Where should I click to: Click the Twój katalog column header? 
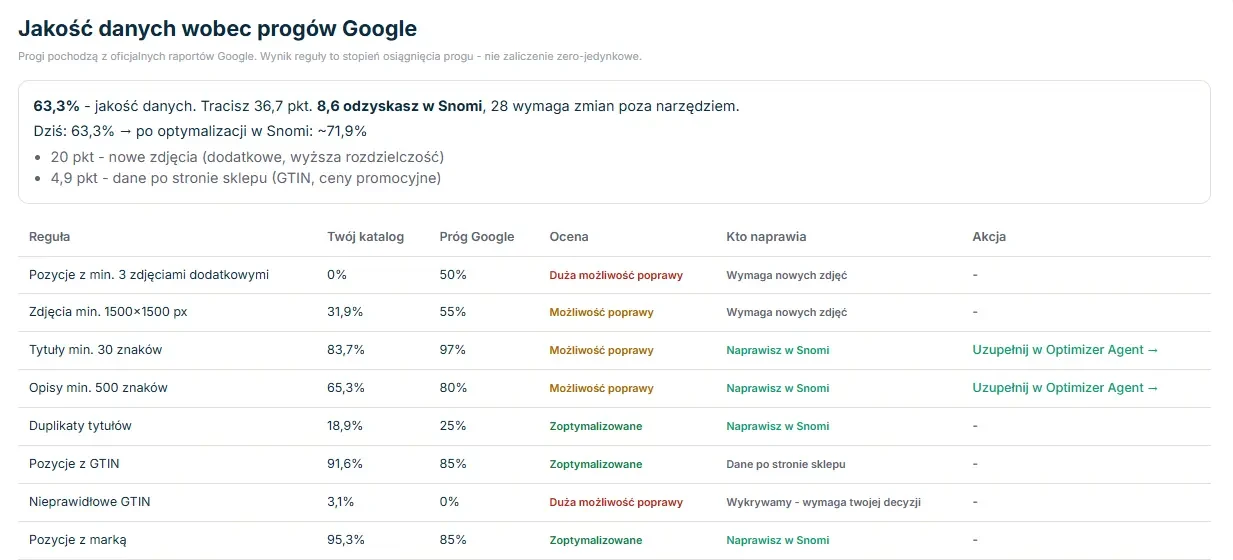tap(365, 237)
